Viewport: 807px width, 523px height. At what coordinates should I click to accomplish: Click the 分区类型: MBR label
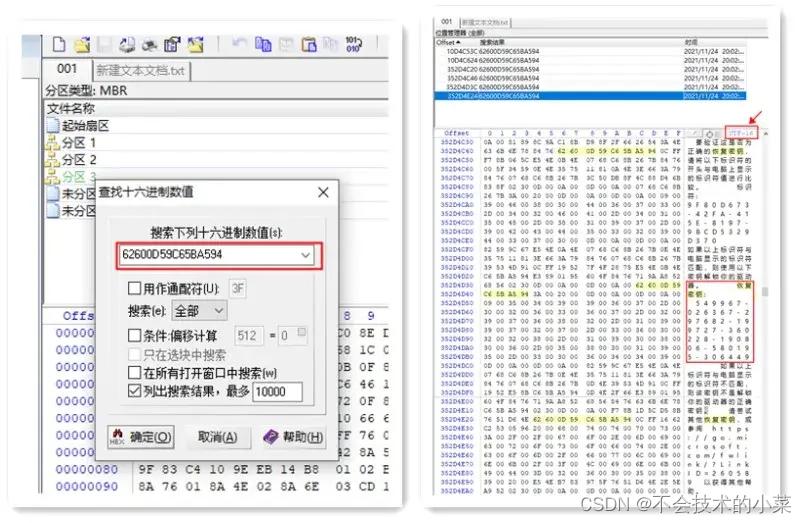(x=86, y=91)
